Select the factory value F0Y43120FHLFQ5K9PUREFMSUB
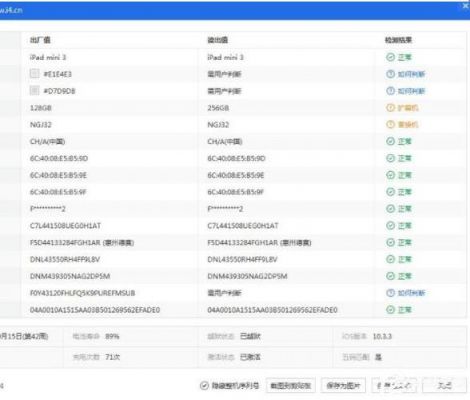Viewport: 470px width, 400px height. pos(82,293)
